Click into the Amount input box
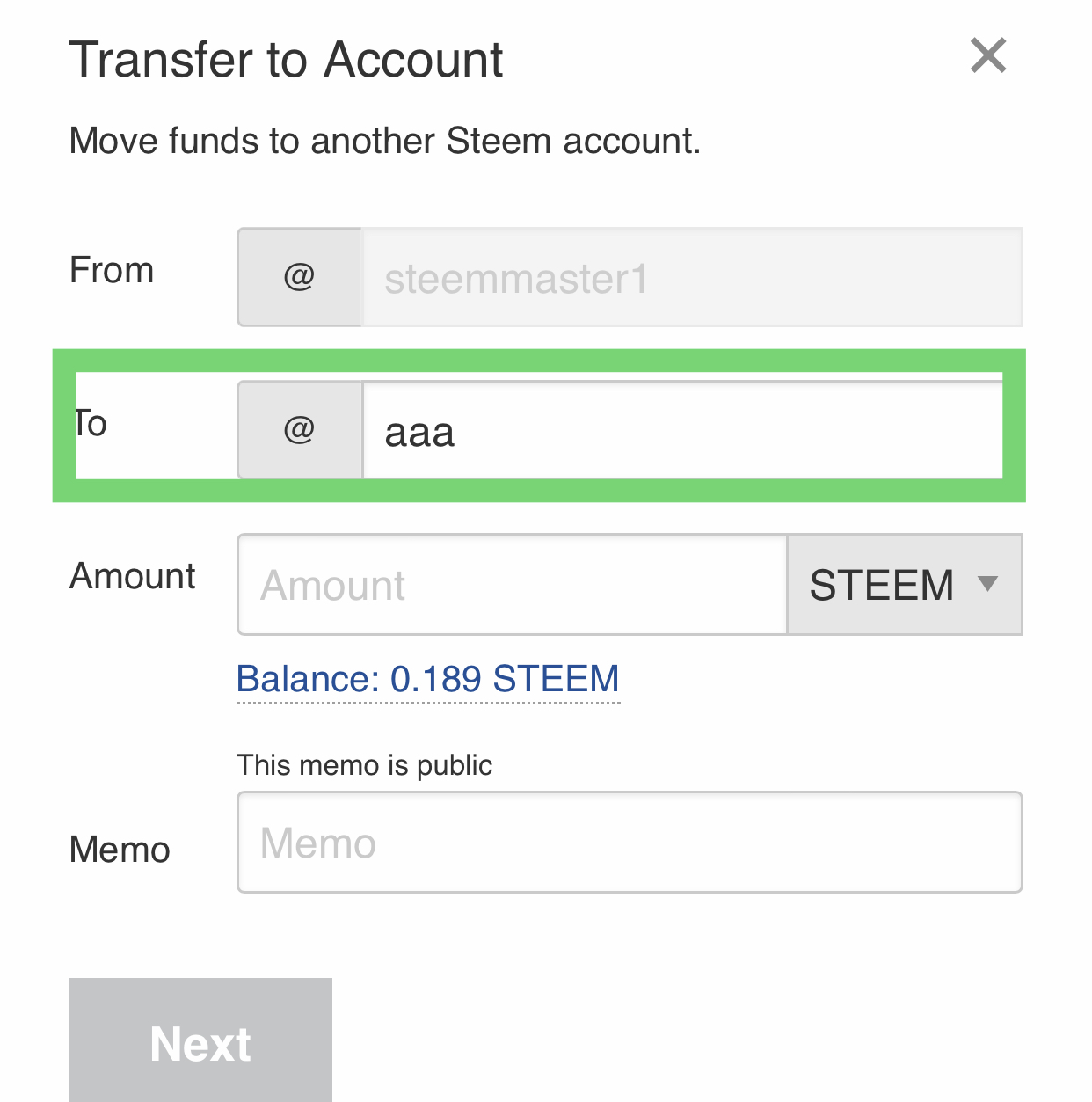1092x1102 pixels. (512, 584)
